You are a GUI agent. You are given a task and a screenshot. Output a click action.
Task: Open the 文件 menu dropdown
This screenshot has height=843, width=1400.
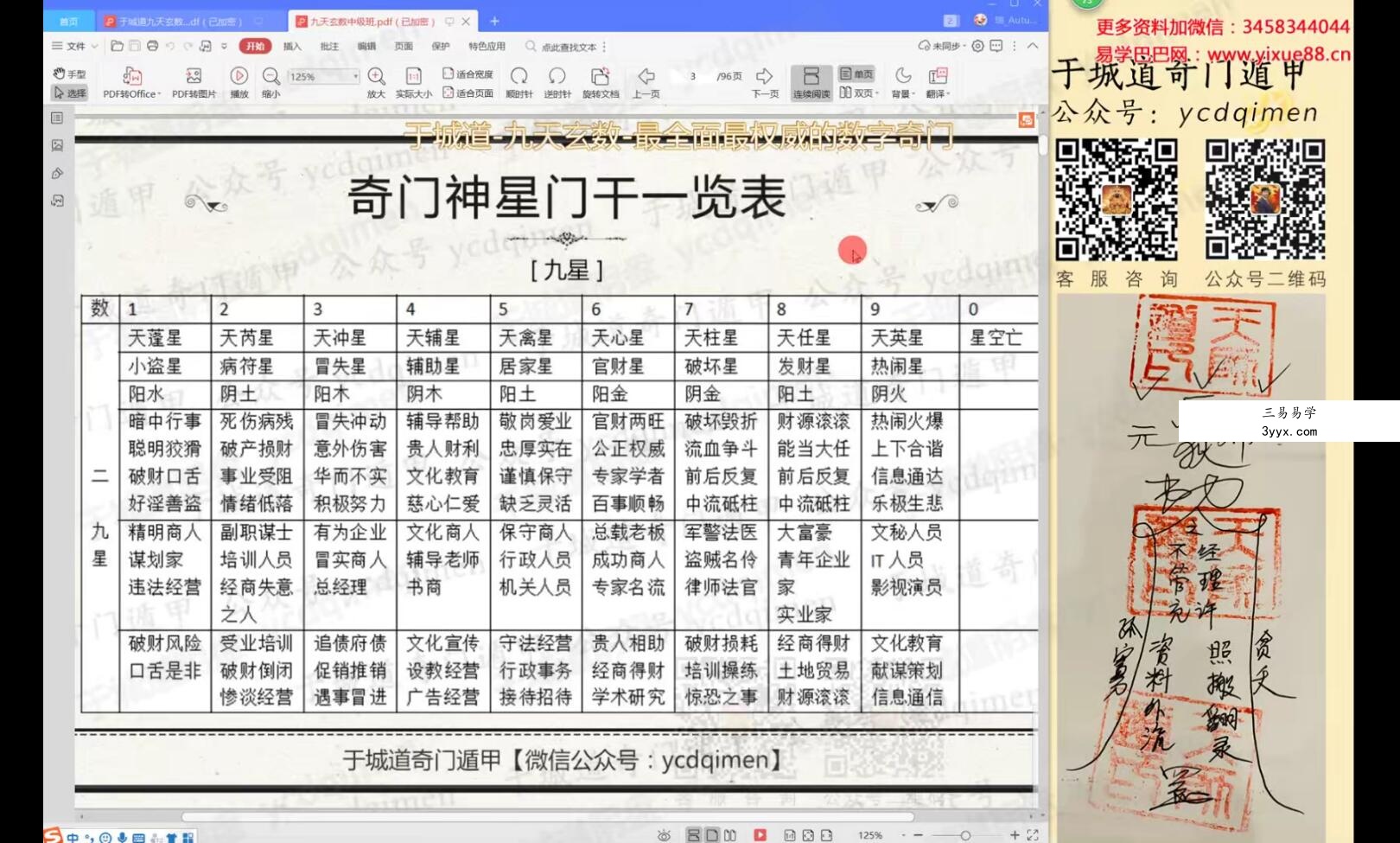tap(75, 46)
